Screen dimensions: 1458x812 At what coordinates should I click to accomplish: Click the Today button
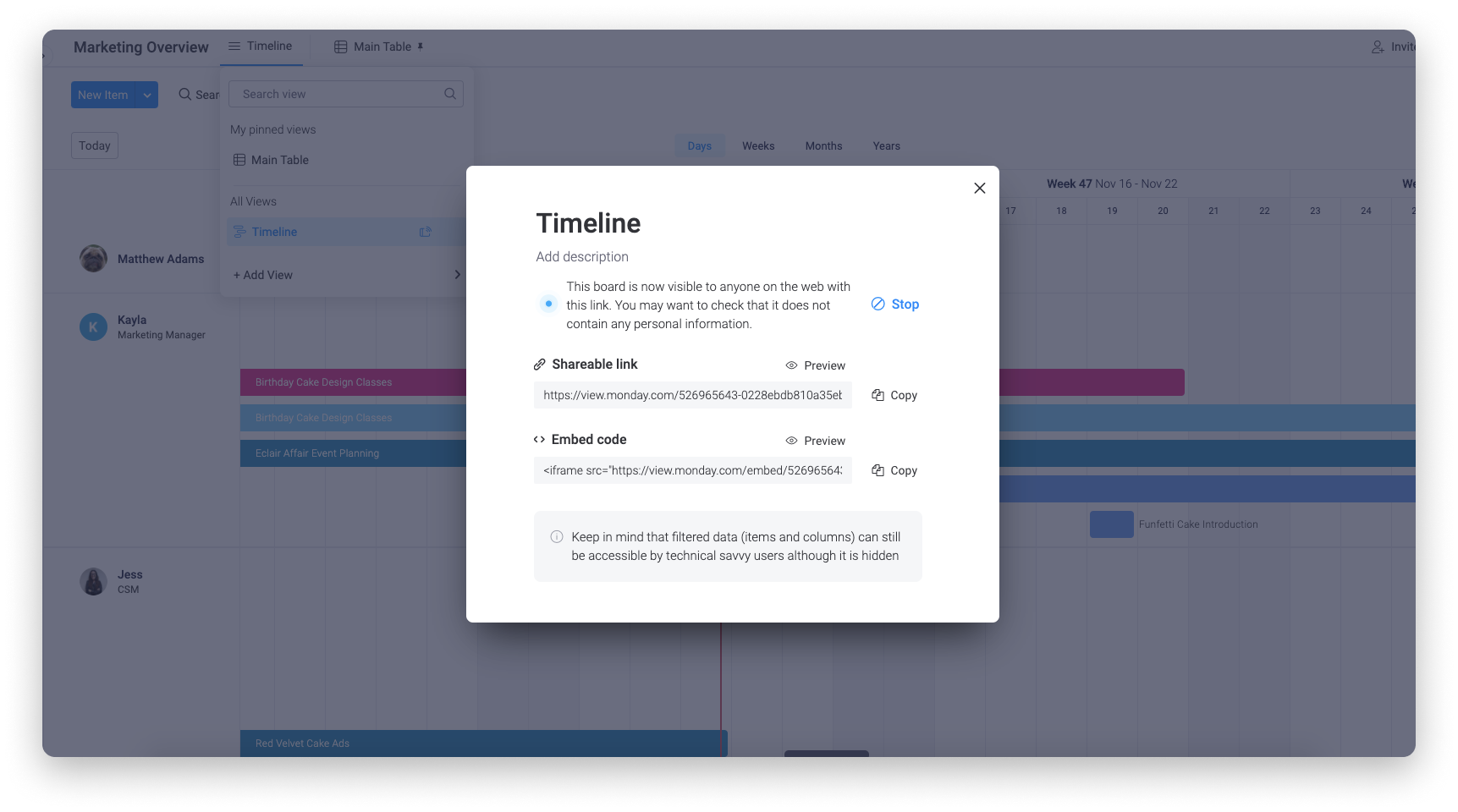tap(95, 145)
